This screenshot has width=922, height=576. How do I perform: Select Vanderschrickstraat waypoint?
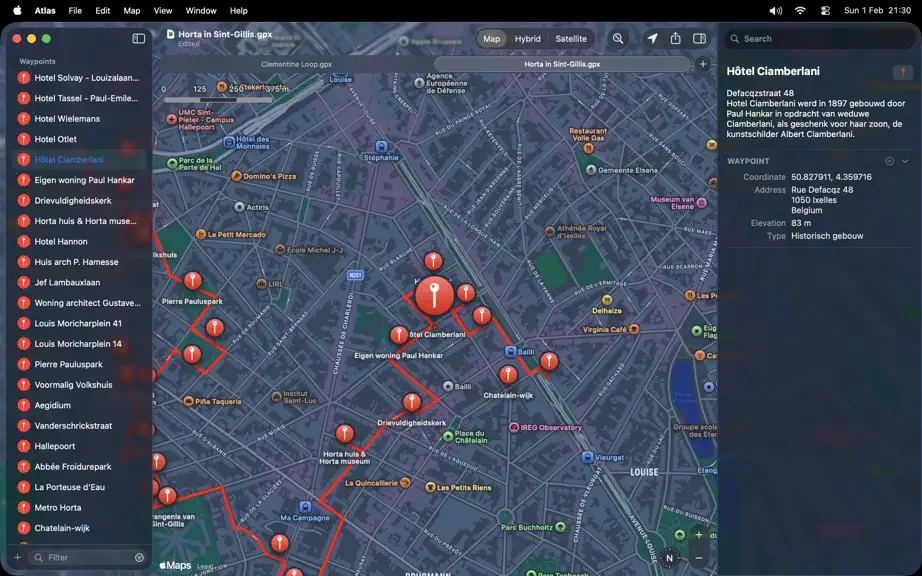(79, 426)
